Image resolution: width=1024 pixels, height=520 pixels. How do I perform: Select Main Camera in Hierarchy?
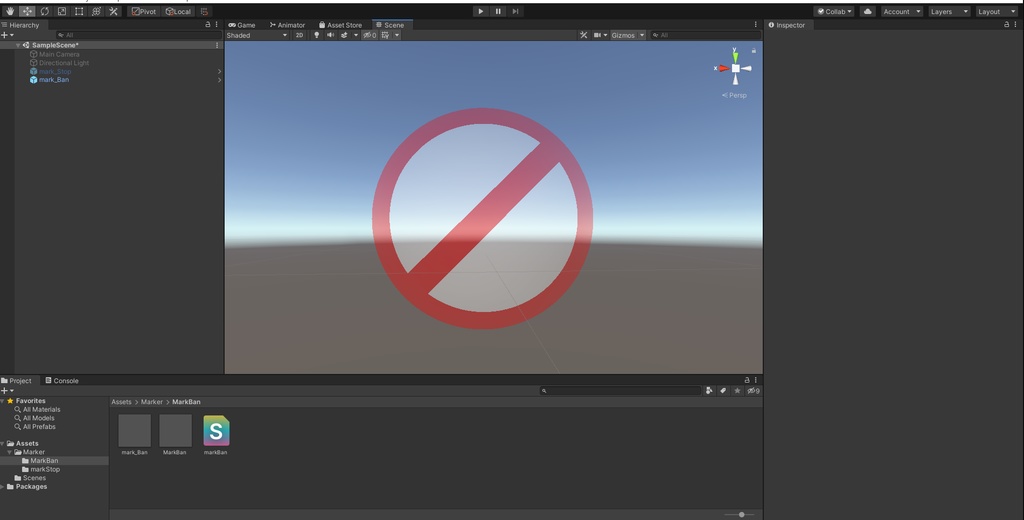pos(59,54)
